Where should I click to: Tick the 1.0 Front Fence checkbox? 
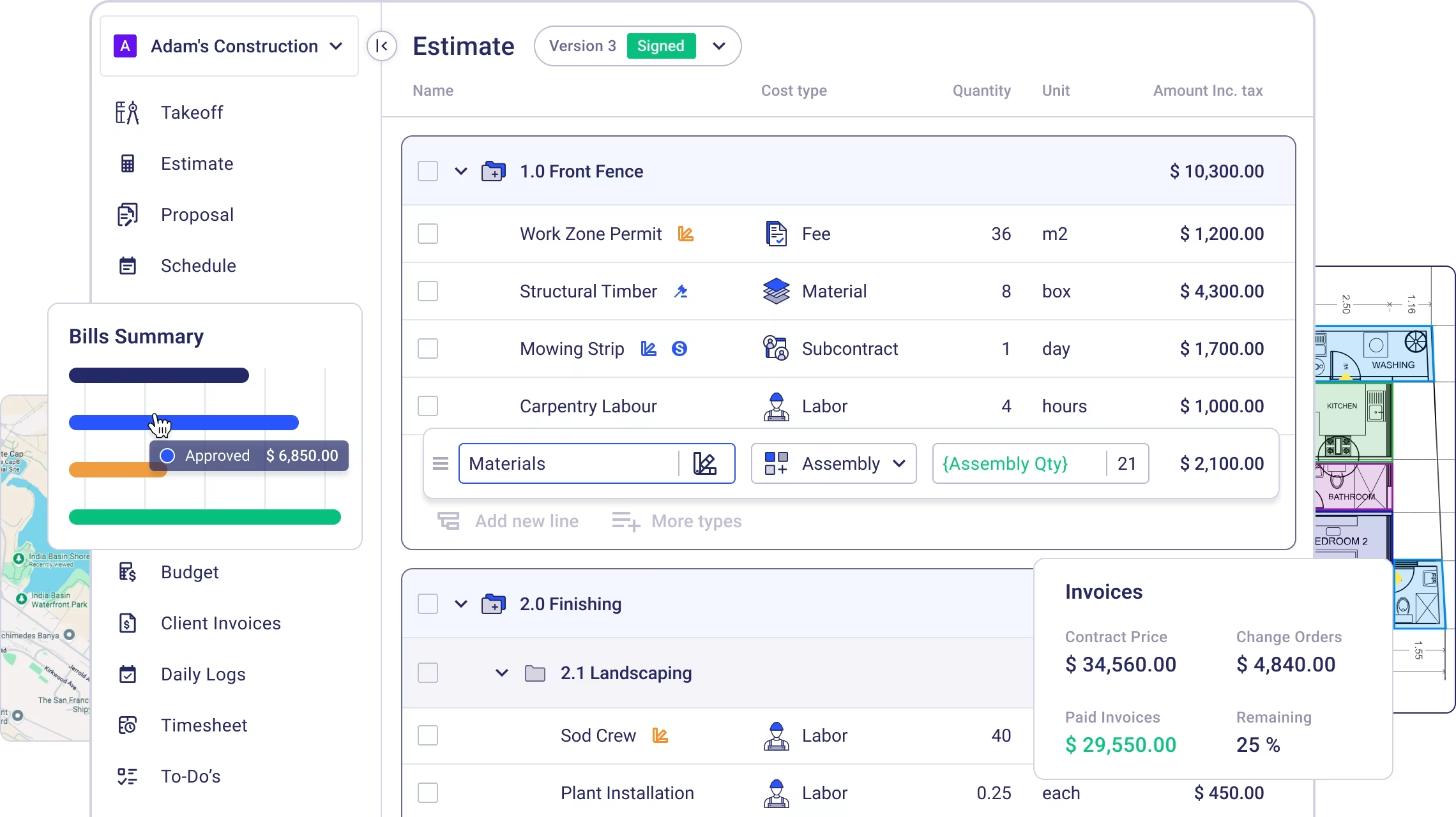(x=428, y=171)
